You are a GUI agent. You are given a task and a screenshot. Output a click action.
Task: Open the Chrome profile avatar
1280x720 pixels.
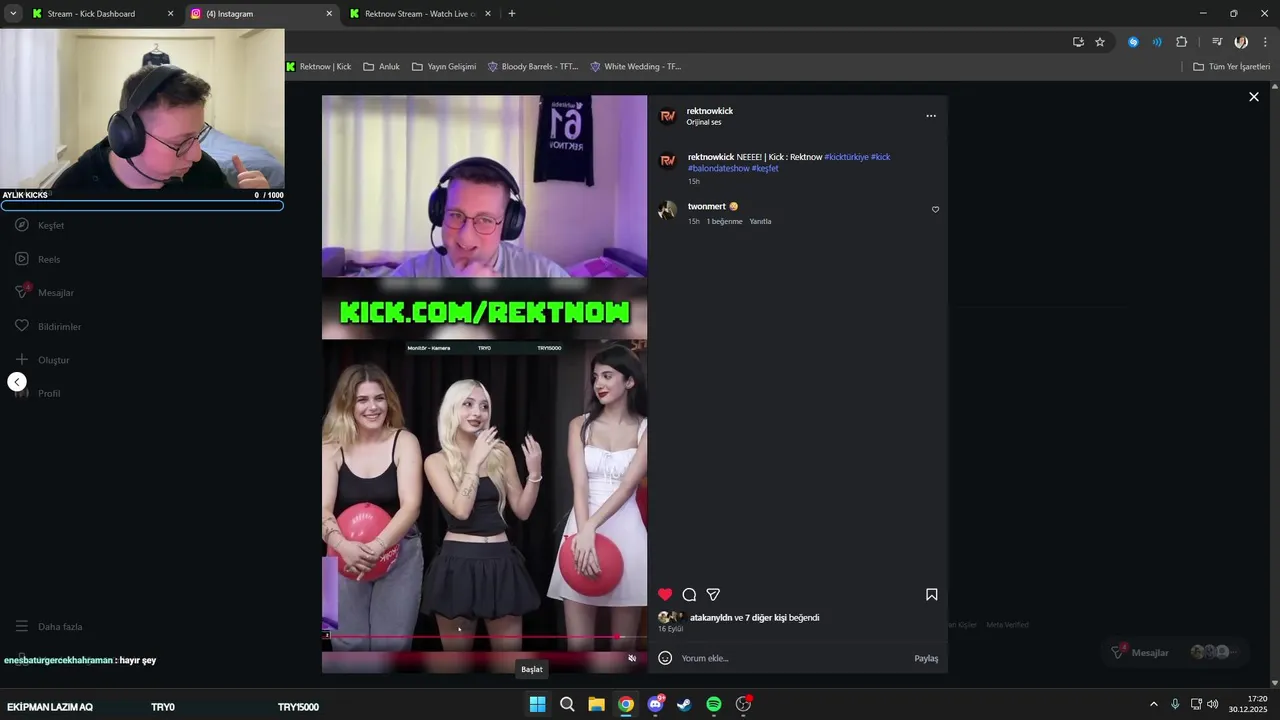pyautogui.click(x=1241, y=42)
